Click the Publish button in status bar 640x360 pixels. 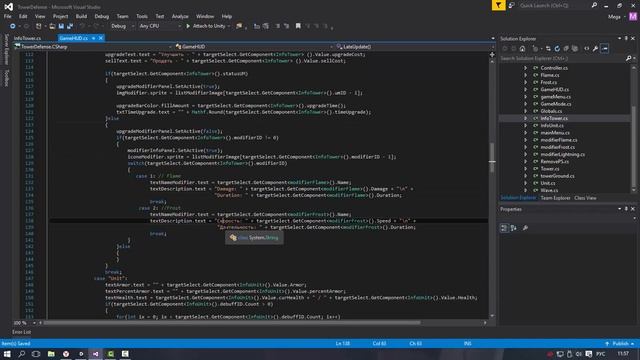[x=620, y=343]
